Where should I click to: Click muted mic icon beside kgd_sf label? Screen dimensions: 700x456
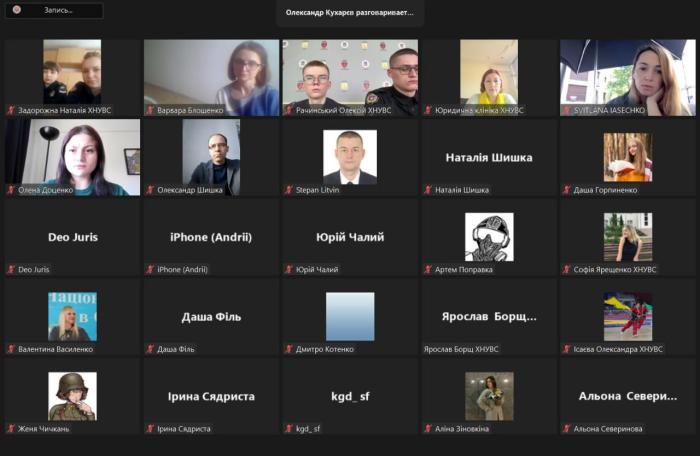pyautogui.click(x=289, y=429)
